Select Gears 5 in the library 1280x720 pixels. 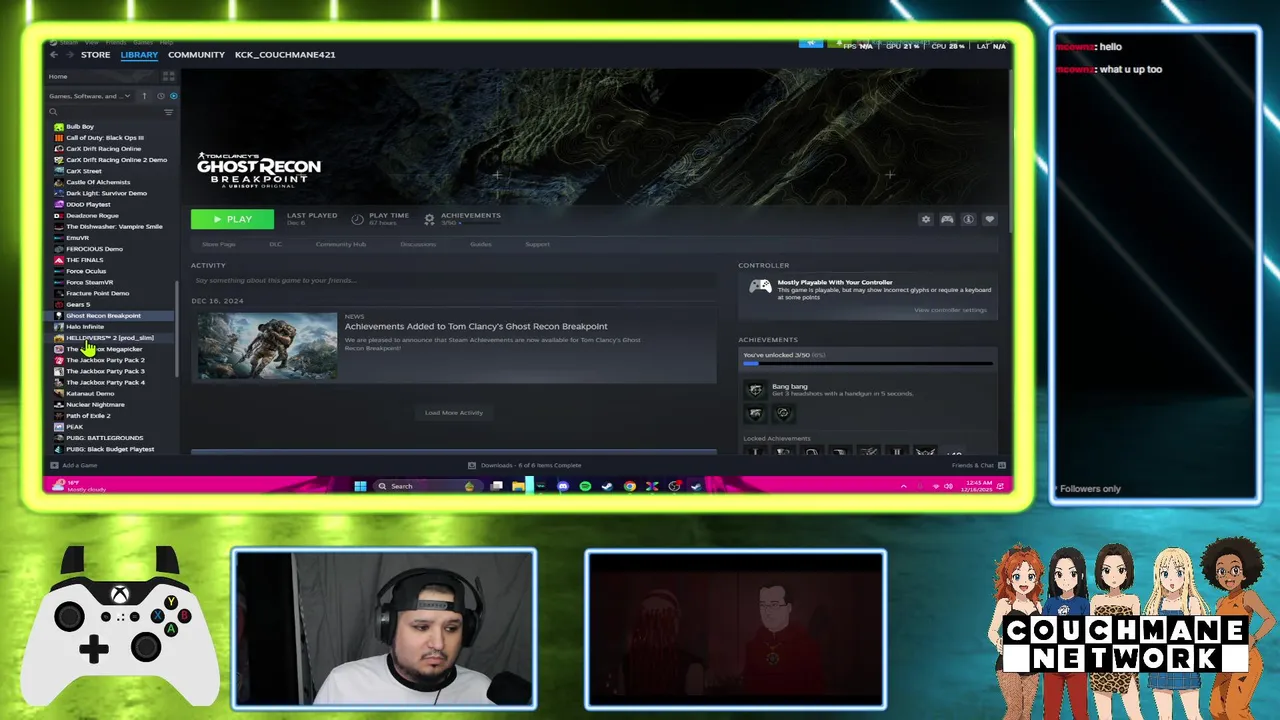click(x=78, y=305)
